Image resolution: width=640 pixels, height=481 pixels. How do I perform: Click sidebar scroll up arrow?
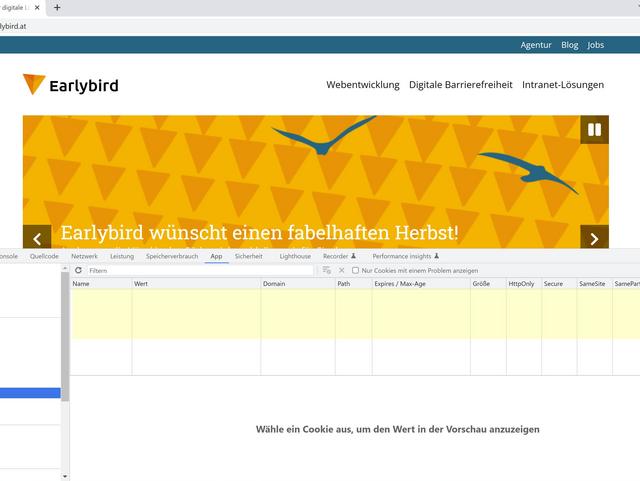pos(65,268)
